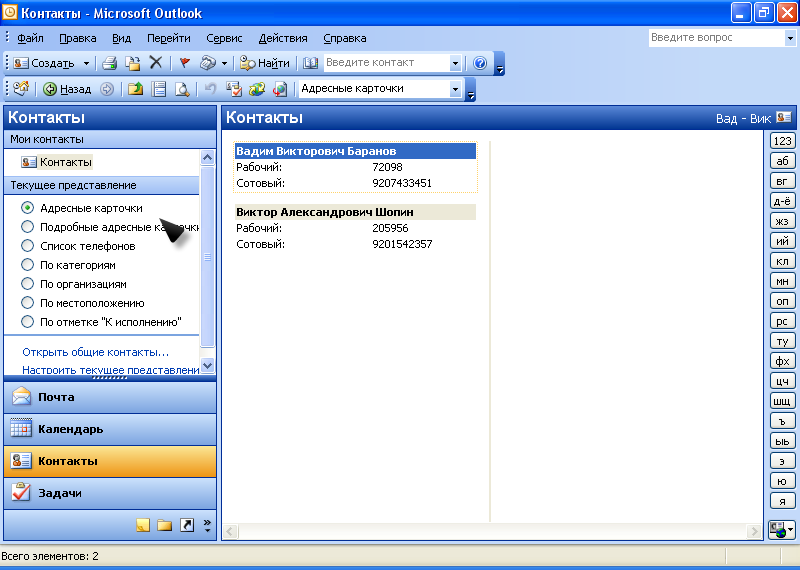Image resolution: width=800 pixels, height=570 pixels.
Task: Open the Действия menu
Action: (x=283, y=38)
